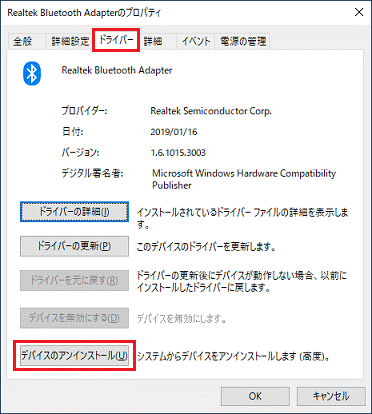Click the キャンセル button
The width and height of the screenshot is (372, 414).
point(331,396)
